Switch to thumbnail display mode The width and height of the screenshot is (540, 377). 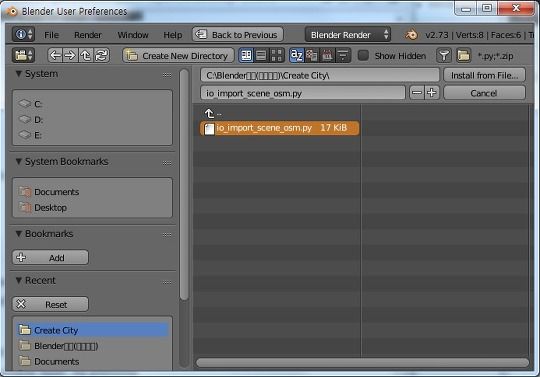277,55
